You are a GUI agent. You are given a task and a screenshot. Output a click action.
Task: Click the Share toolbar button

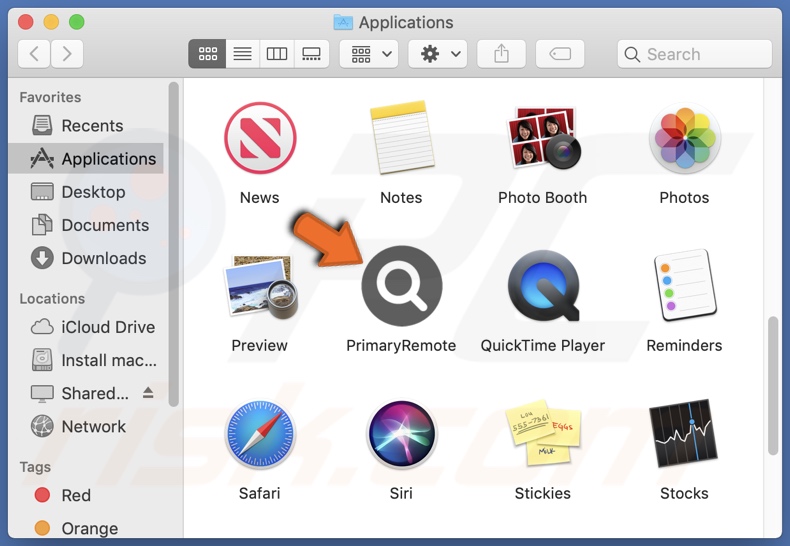pos(501,54)
